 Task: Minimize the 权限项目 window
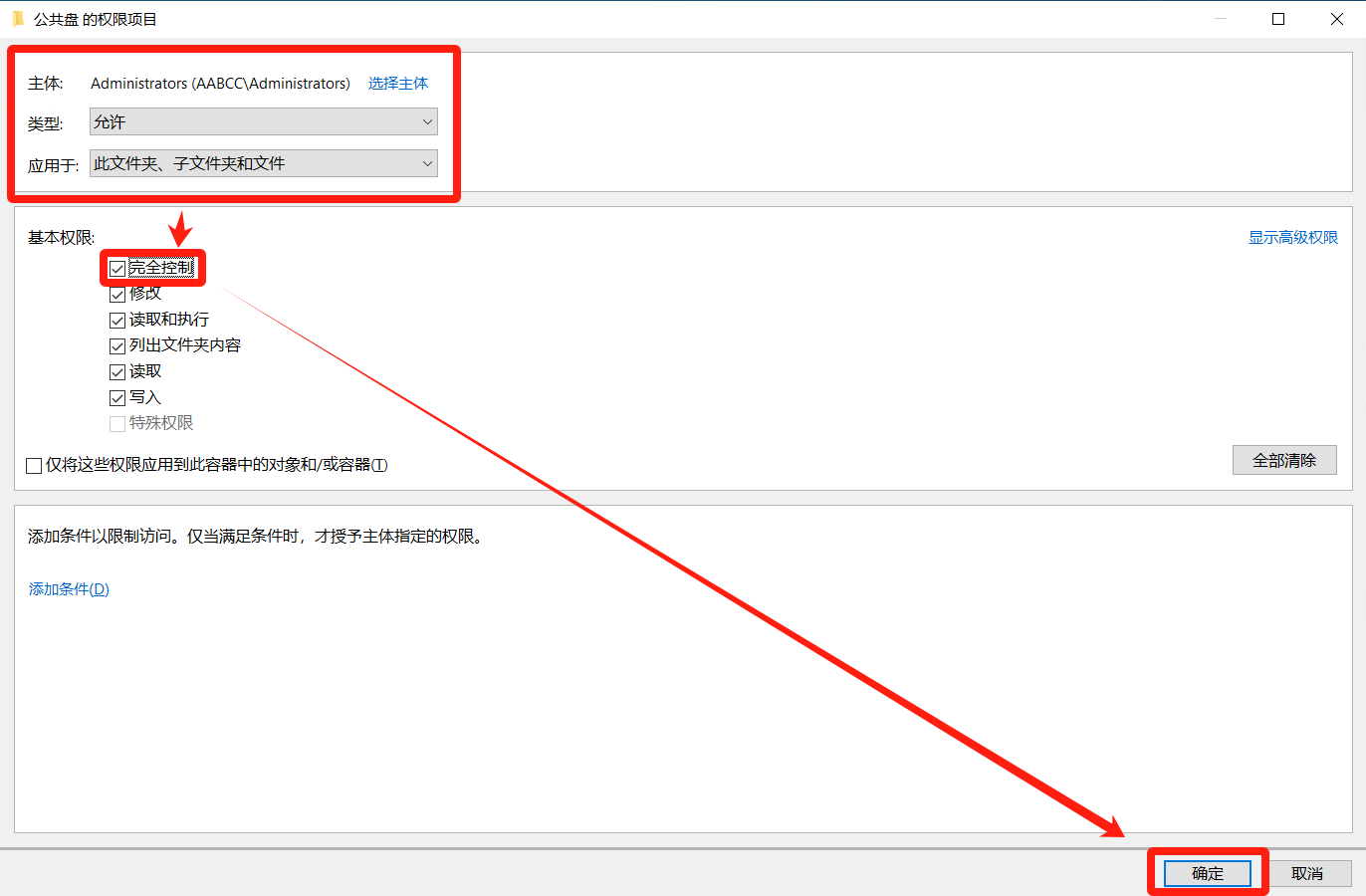click(1220, 19)
